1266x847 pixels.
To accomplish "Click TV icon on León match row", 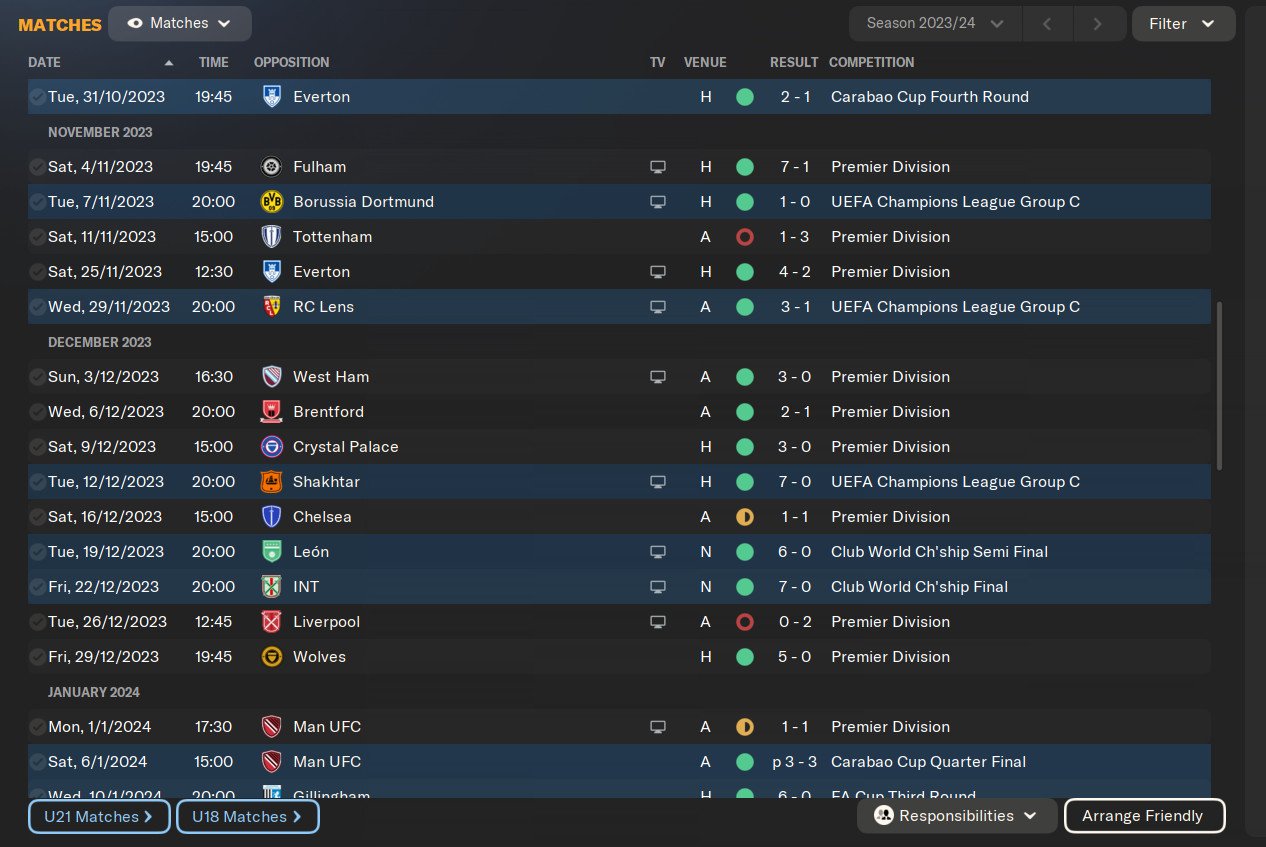I will pyautogui.click(x=657, y=552).
